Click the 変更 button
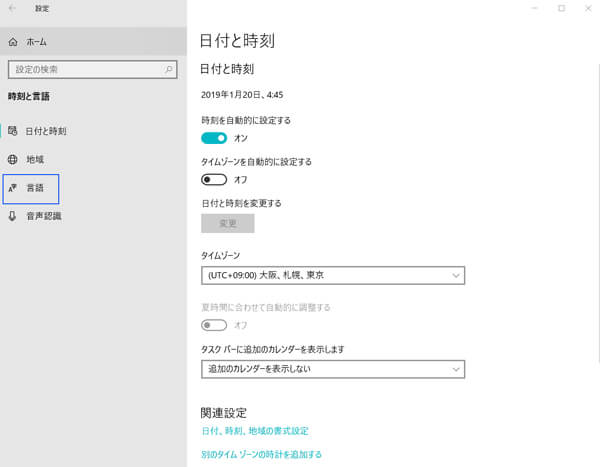600x467 pixels. tap(228, 223)
